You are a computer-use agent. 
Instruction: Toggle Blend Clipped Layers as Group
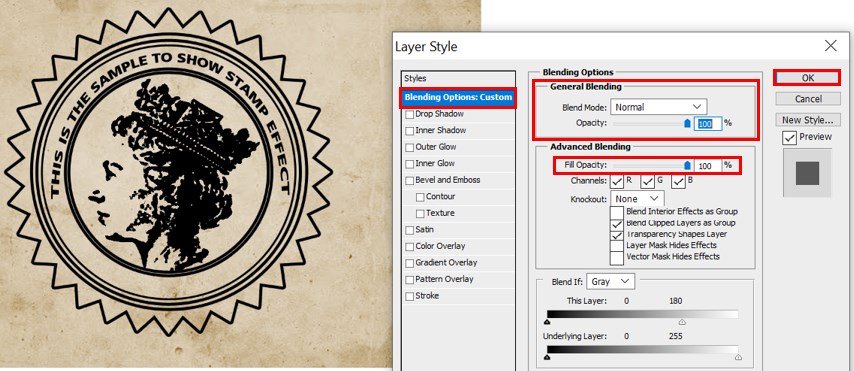click(x=617, y=223)
